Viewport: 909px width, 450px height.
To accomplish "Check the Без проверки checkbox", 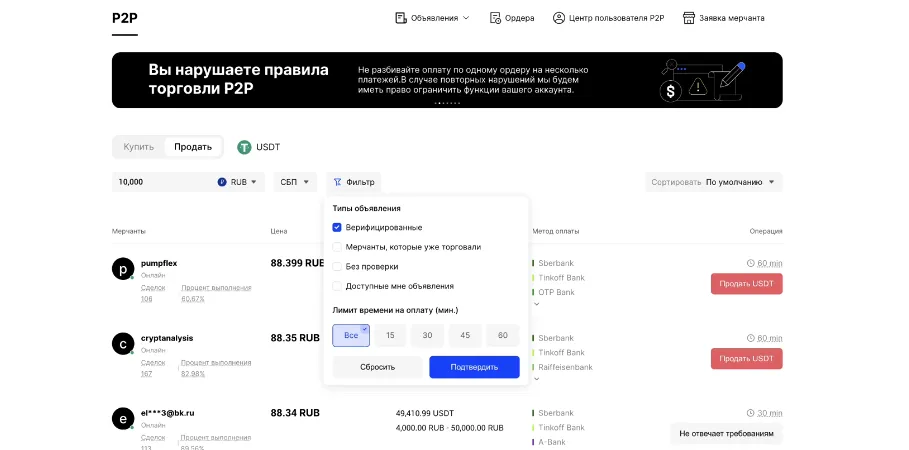I will [x=337, y=267].
